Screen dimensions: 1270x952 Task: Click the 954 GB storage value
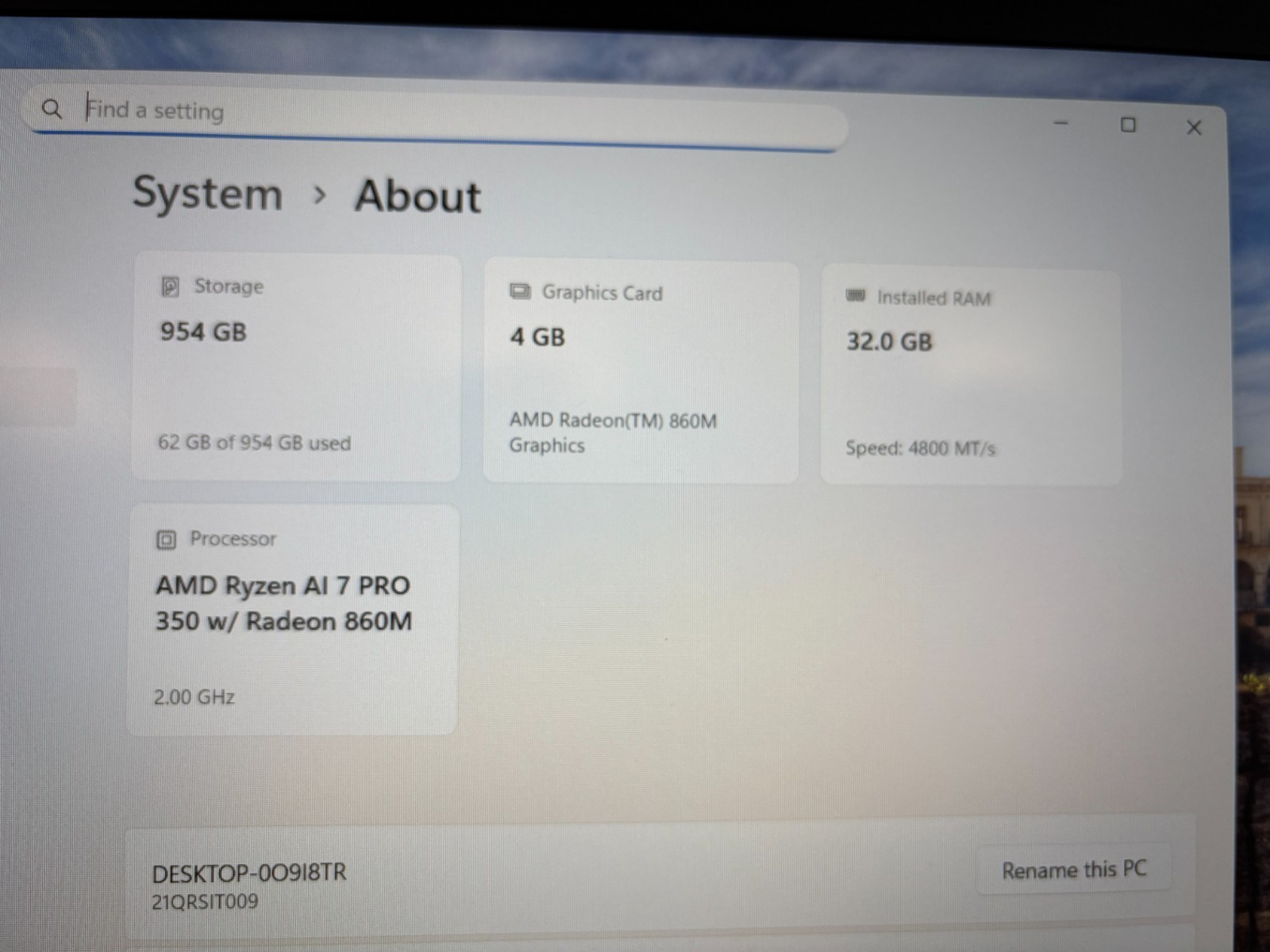203,332
